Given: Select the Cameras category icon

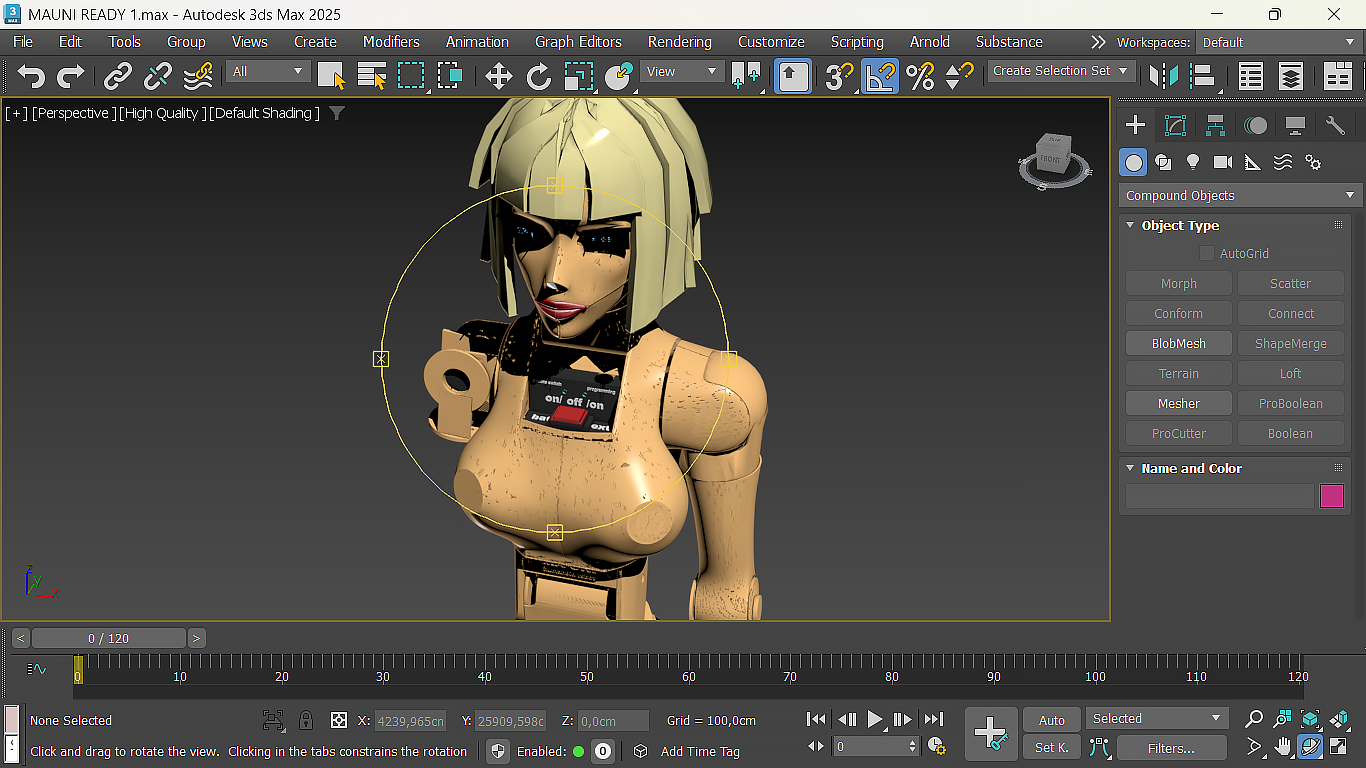Looking at the screenshot, I should [1223, 162].
